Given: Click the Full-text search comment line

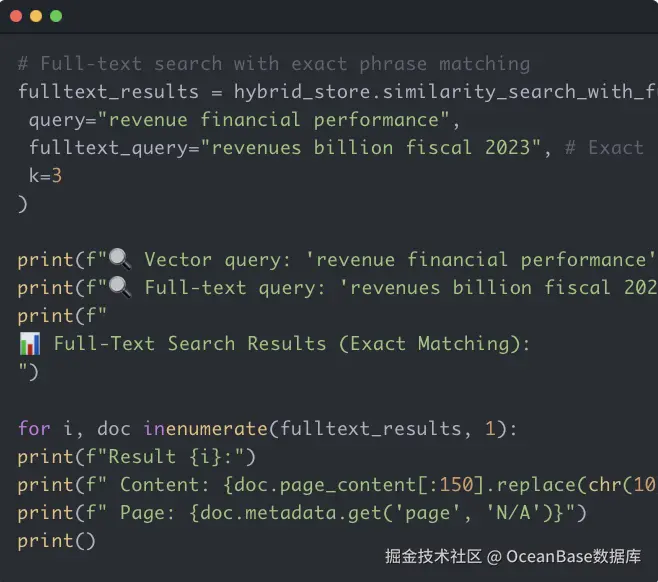Looking at the screenshot, I should click(273, 64).
